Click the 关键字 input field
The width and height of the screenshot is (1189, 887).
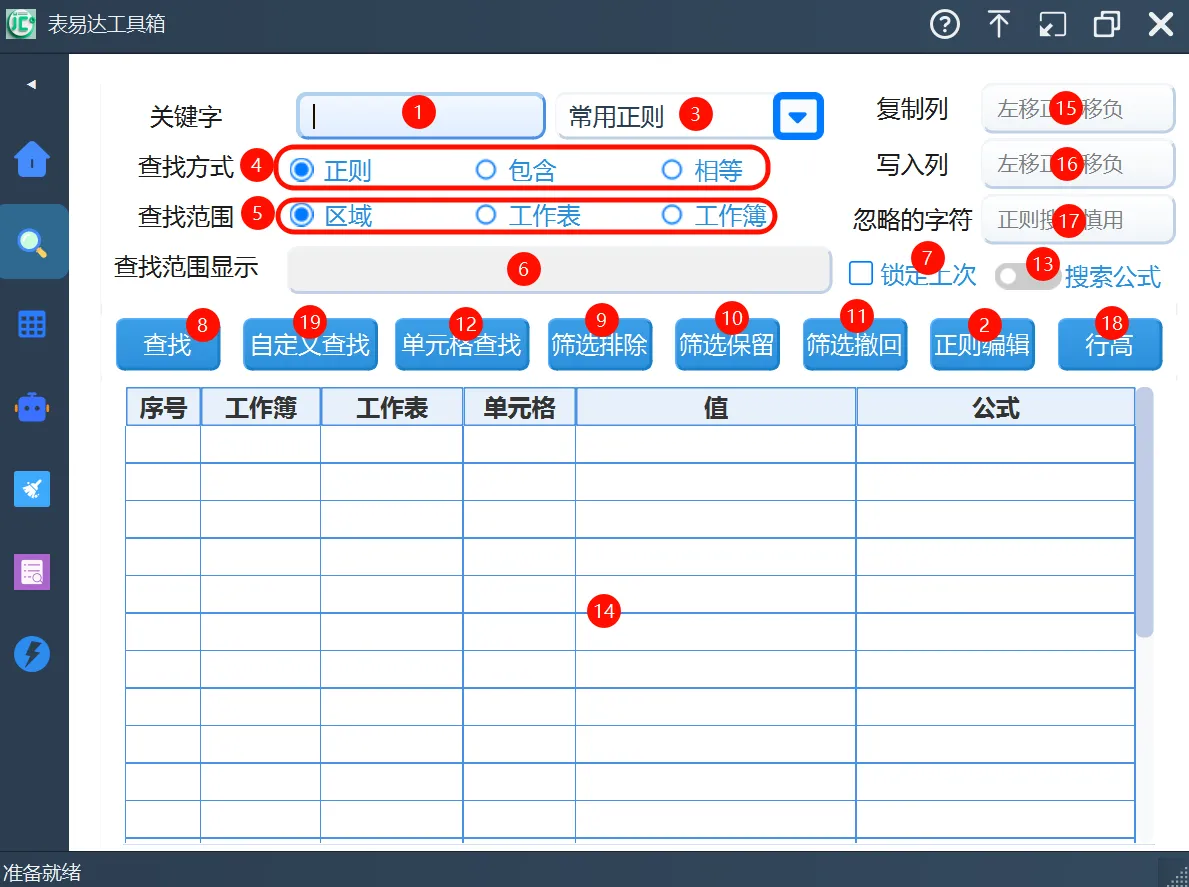[421, 116]
